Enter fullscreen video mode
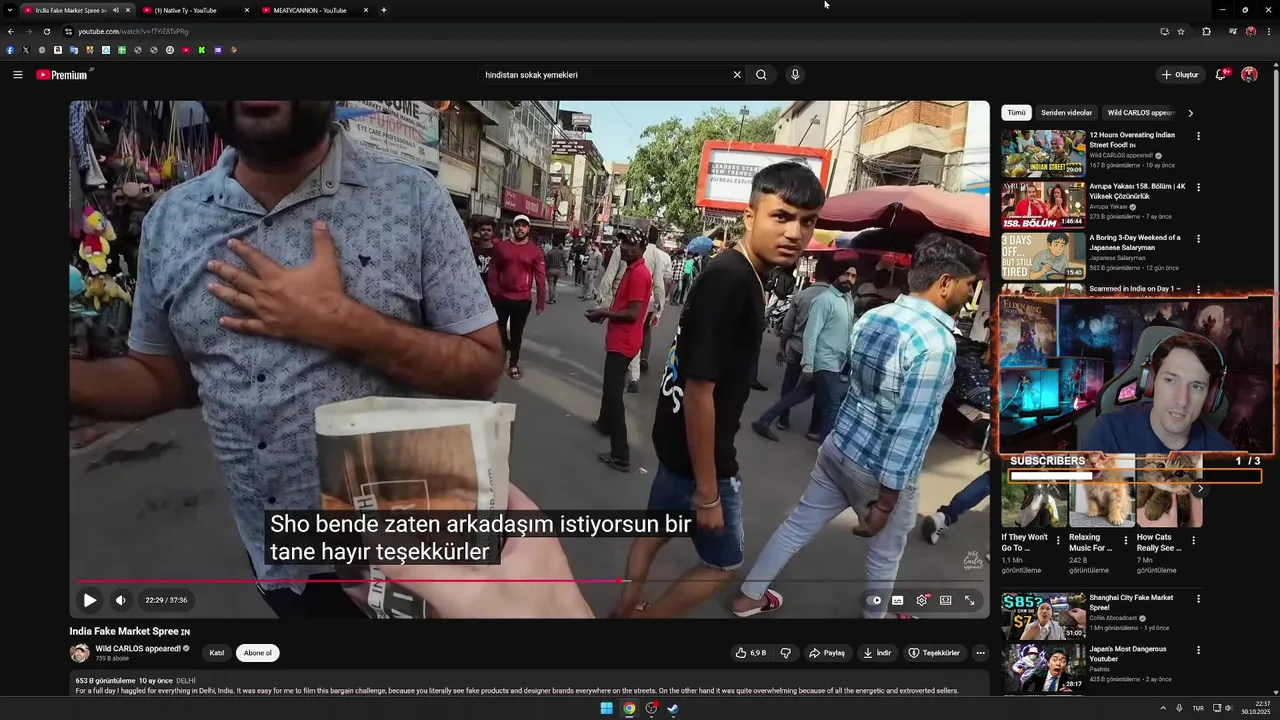 tap(969, 600)
